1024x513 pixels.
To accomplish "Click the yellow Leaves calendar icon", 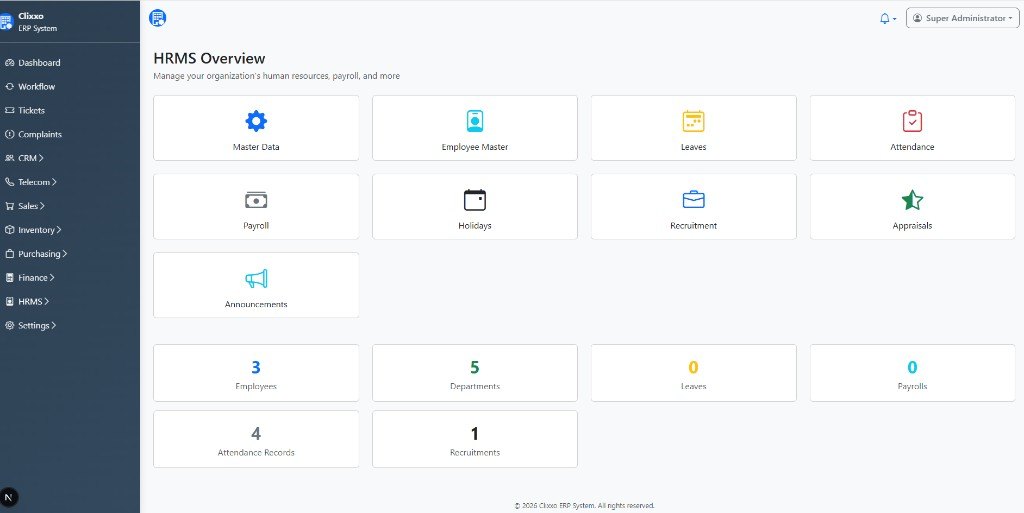I will point(694,121).
